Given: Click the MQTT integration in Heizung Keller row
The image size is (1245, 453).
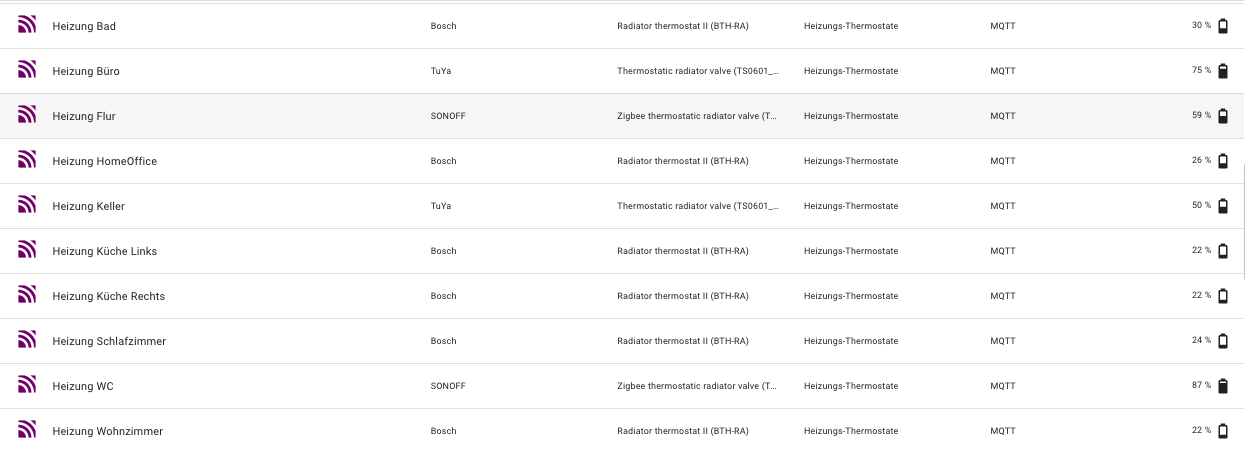Looking at the screenshot, I should [x=1002, y=206].
